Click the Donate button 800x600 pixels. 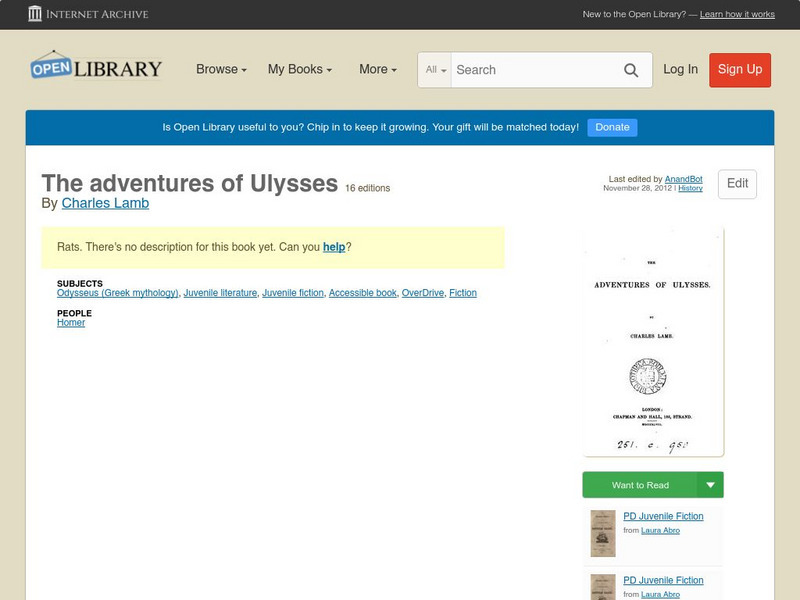pos(611,127)
